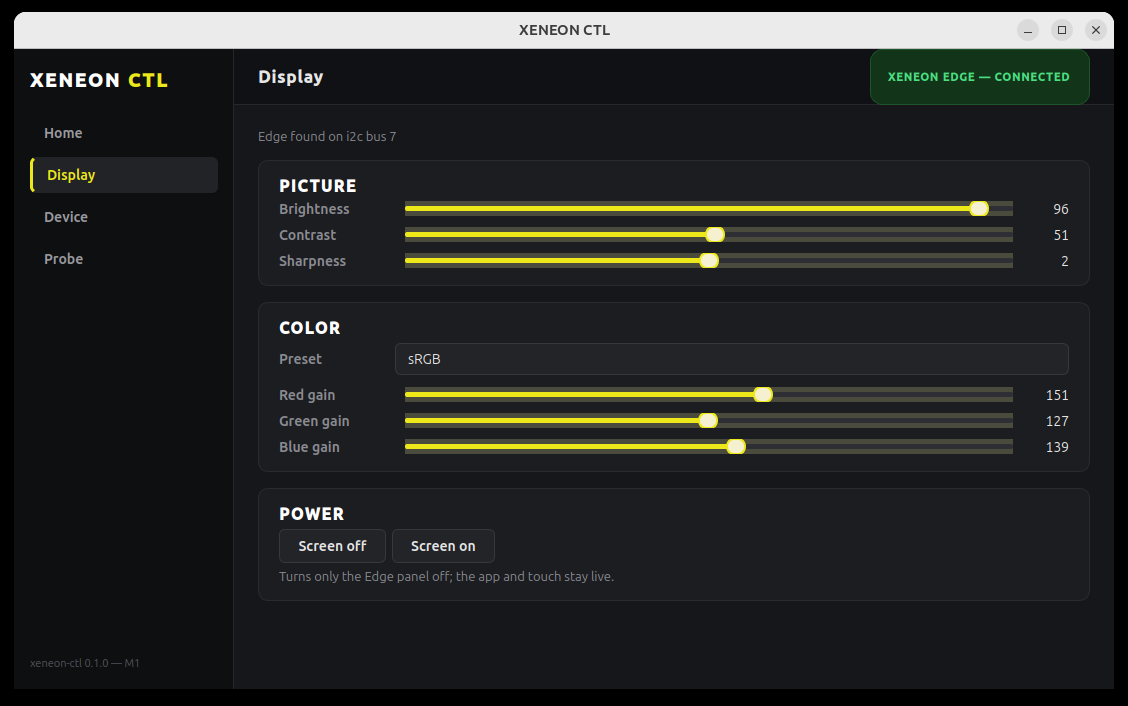Close the XENEON CTL window
1128x706 pixels.
(x=1095, y=30)
